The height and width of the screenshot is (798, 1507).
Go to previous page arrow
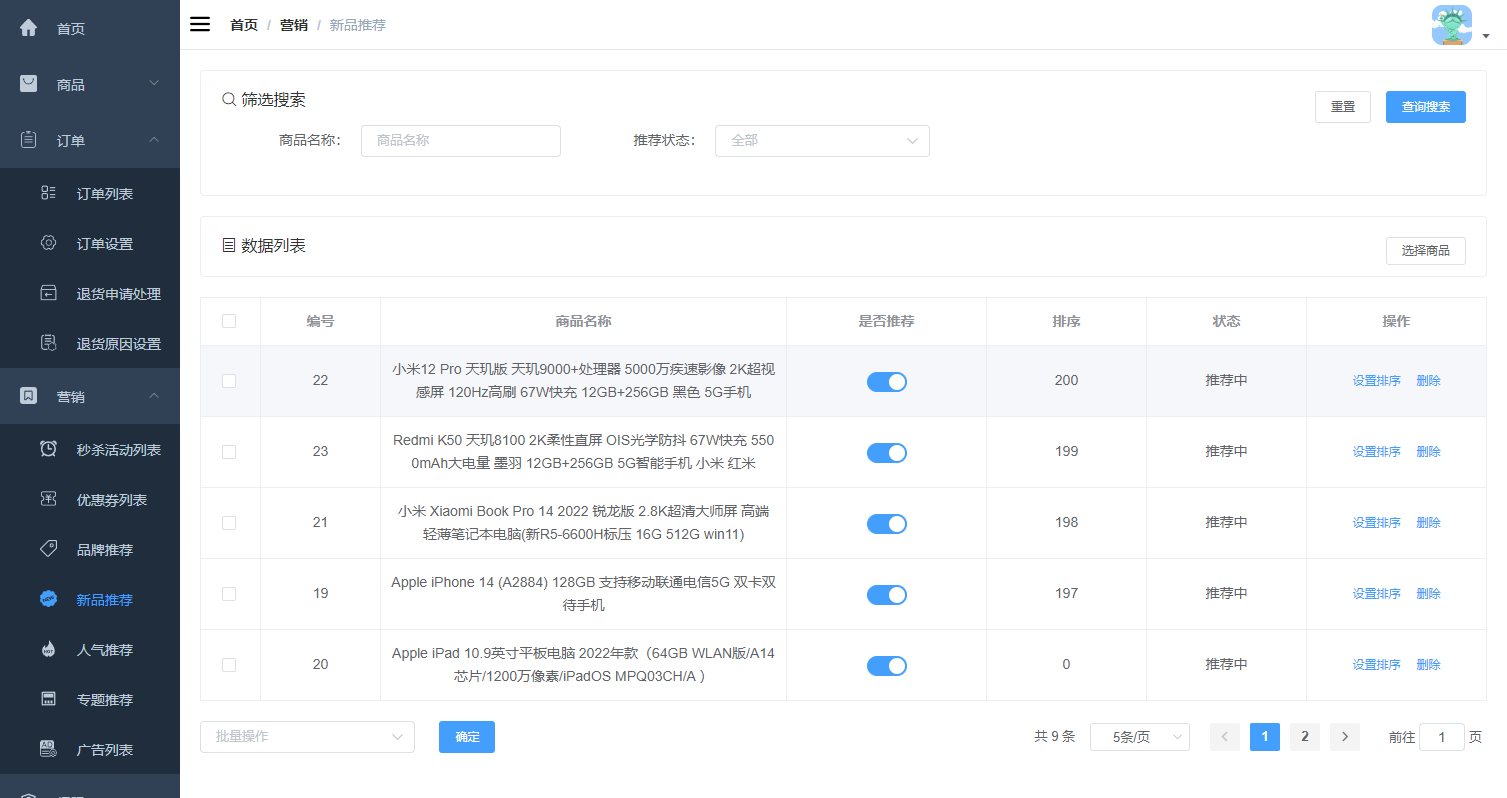[x=1225, y=737]
